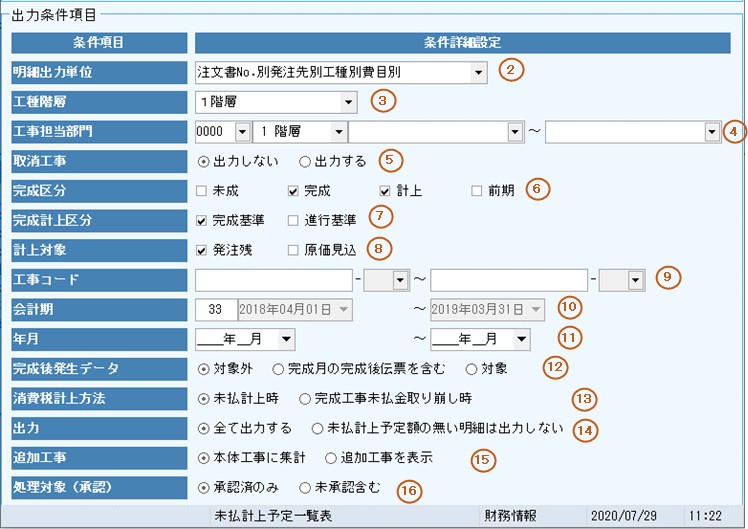Open the 年月 end date dropdown
748x529 pixels.
522,339
